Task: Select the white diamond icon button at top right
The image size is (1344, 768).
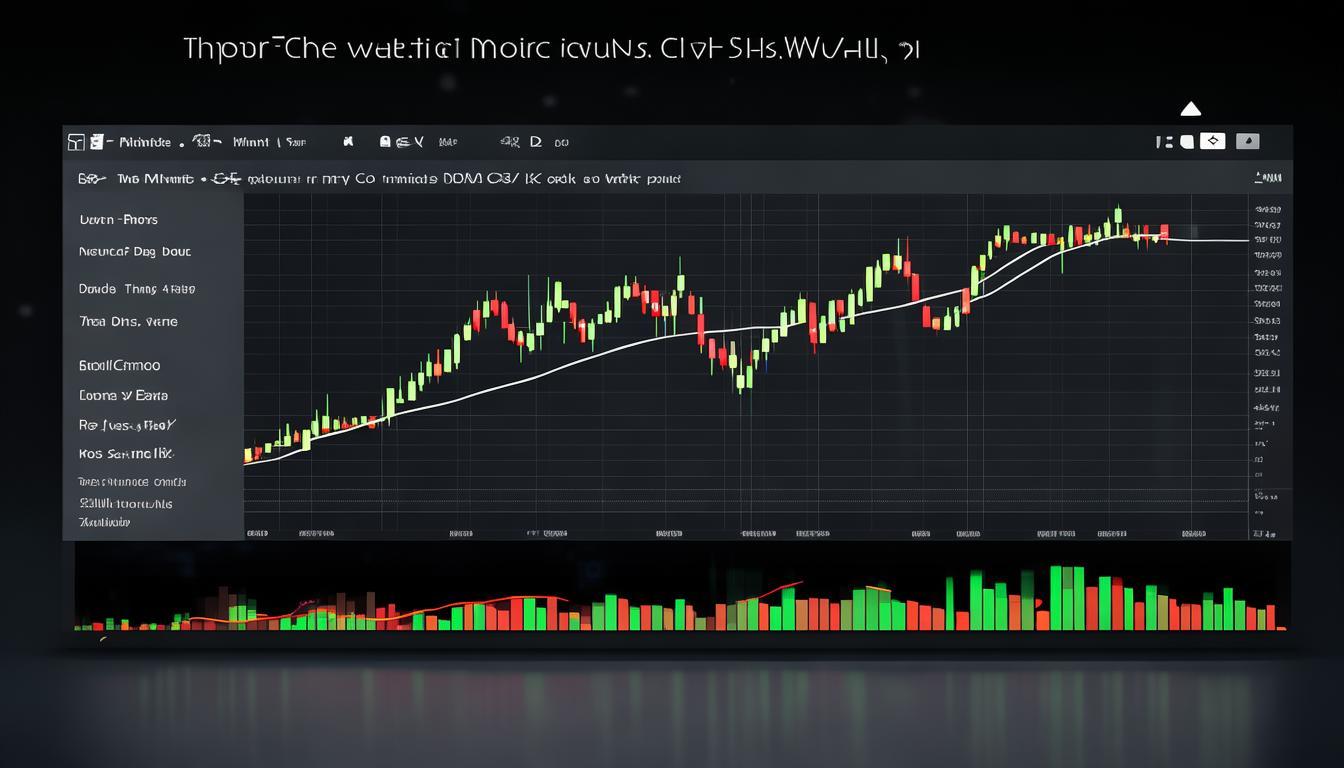Action: pos(1212,141)
